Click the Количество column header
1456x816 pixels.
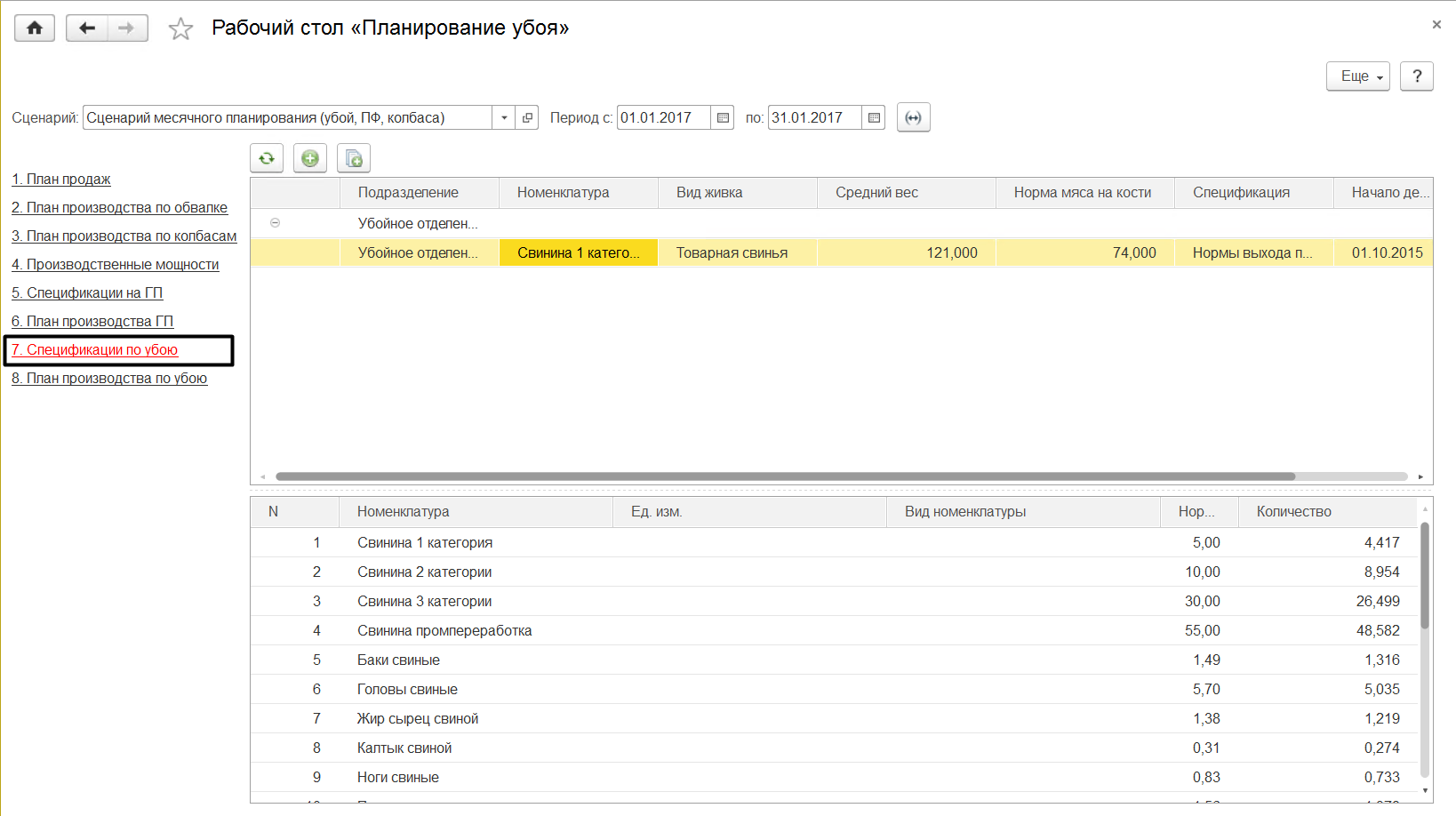[x=1327, y=512]
